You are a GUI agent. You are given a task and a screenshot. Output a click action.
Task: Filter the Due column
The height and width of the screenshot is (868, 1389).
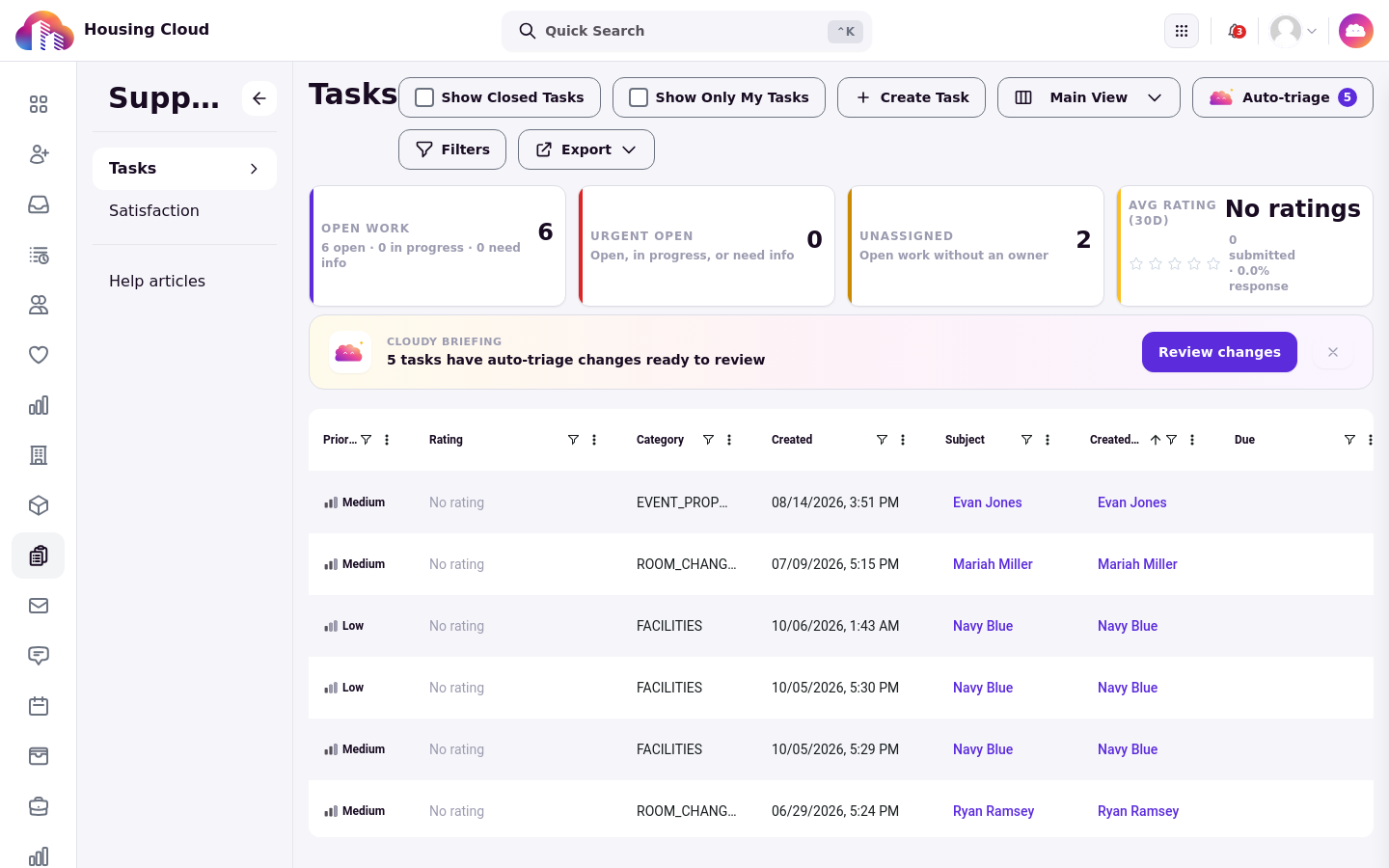[x=1349, y=440]
